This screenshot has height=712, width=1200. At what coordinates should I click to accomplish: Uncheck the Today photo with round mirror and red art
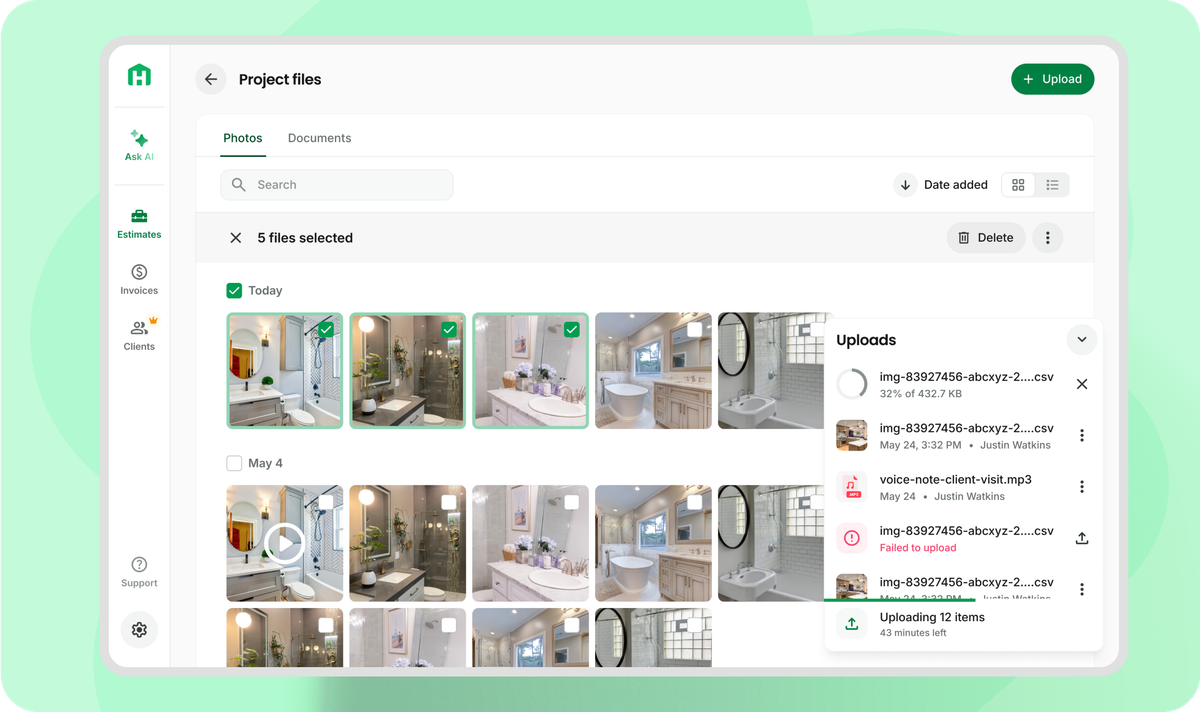coord(326,329)
